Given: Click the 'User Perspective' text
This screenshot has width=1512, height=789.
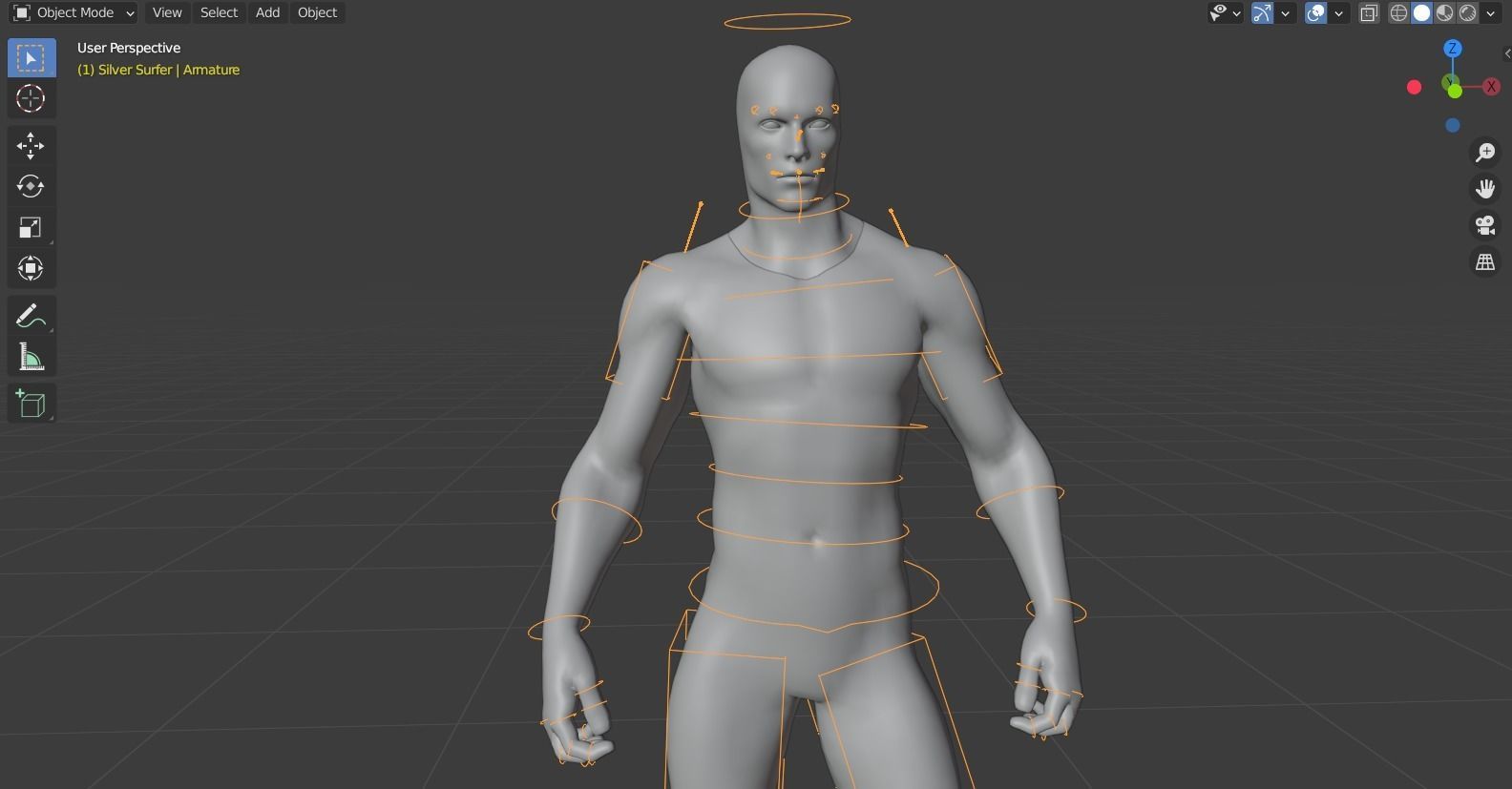Looking at the screenshot, I should (129, 48).
